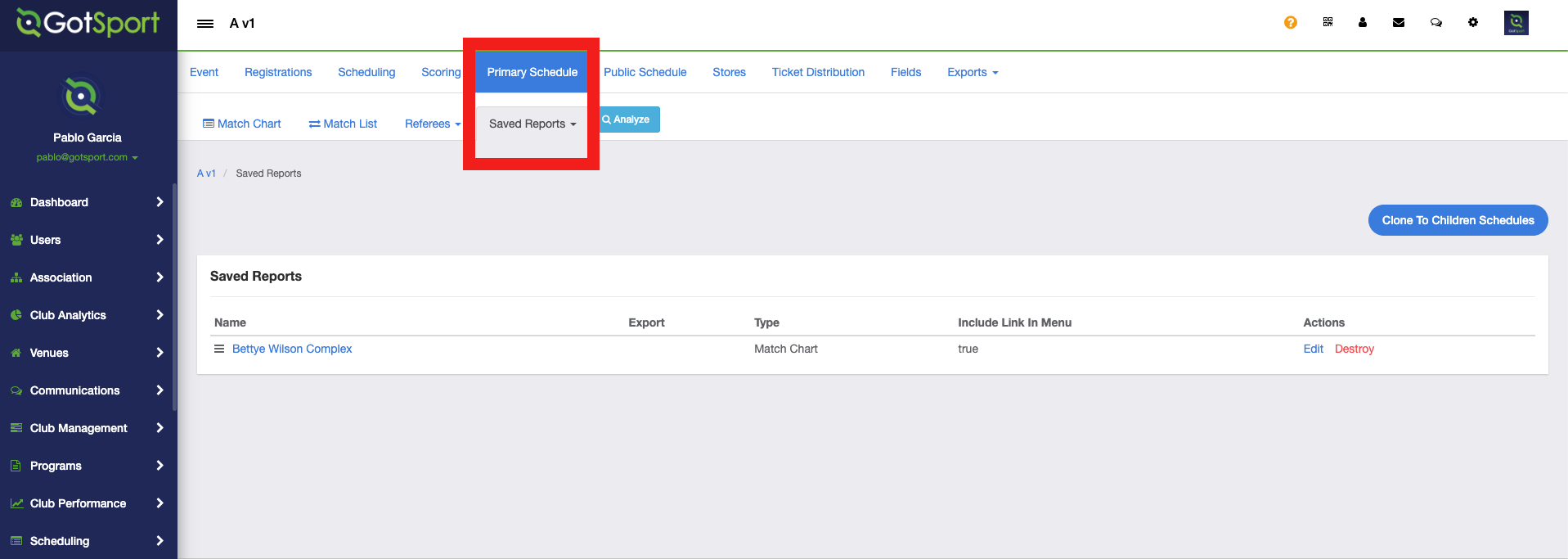
Task: Go to the Ticket Distribution tab
Action: (817, 72)
